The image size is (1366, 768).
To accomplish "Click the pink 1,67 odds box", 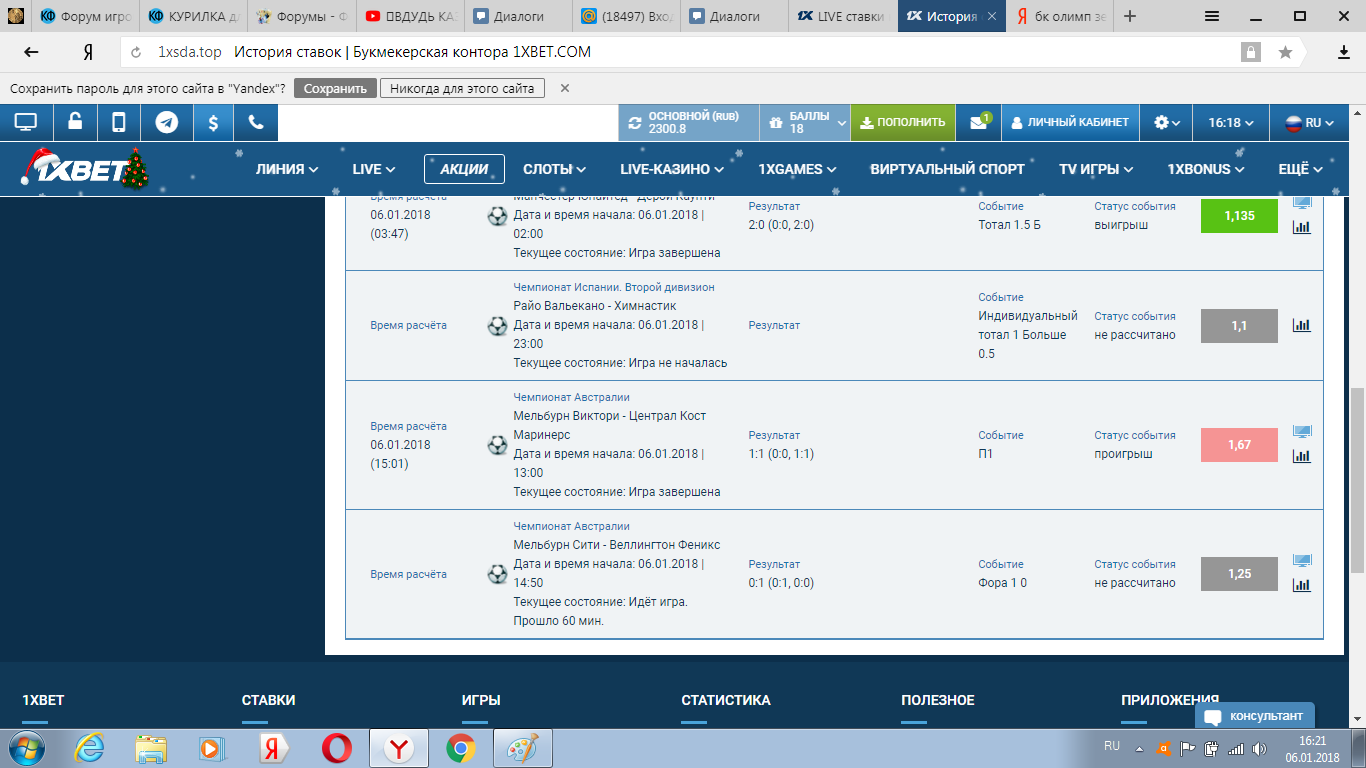I will tap(1239, 444).
